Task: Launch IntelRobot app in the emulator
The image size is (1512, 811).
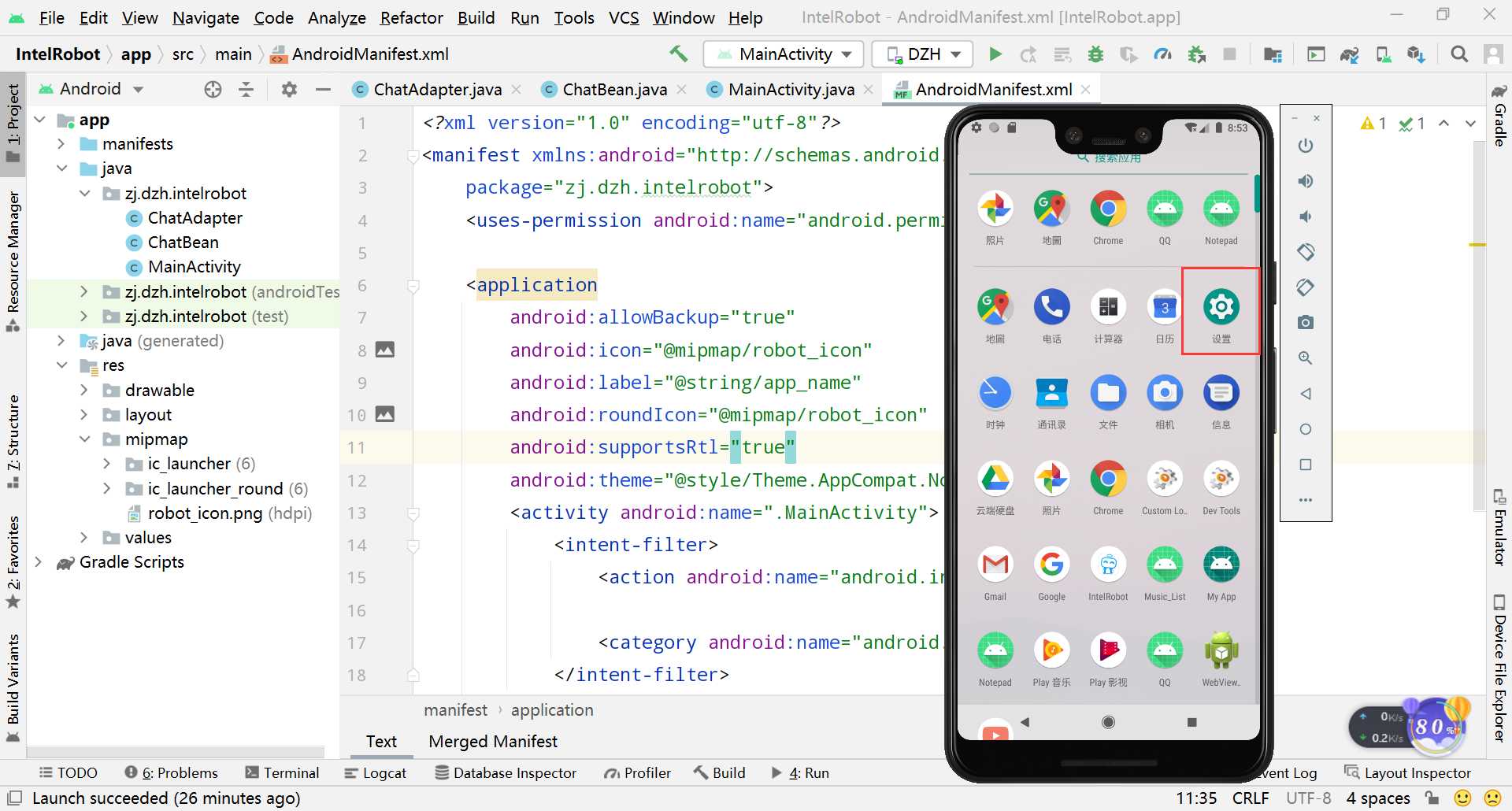Action: coord(1108,573)
